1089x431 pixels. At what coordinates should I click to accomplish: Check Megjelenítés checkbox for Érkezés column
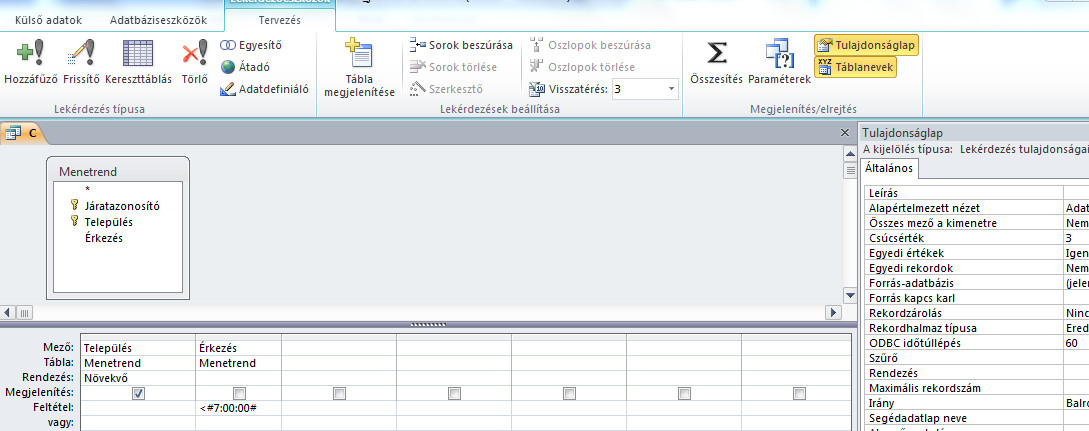[x=239, y=393]
